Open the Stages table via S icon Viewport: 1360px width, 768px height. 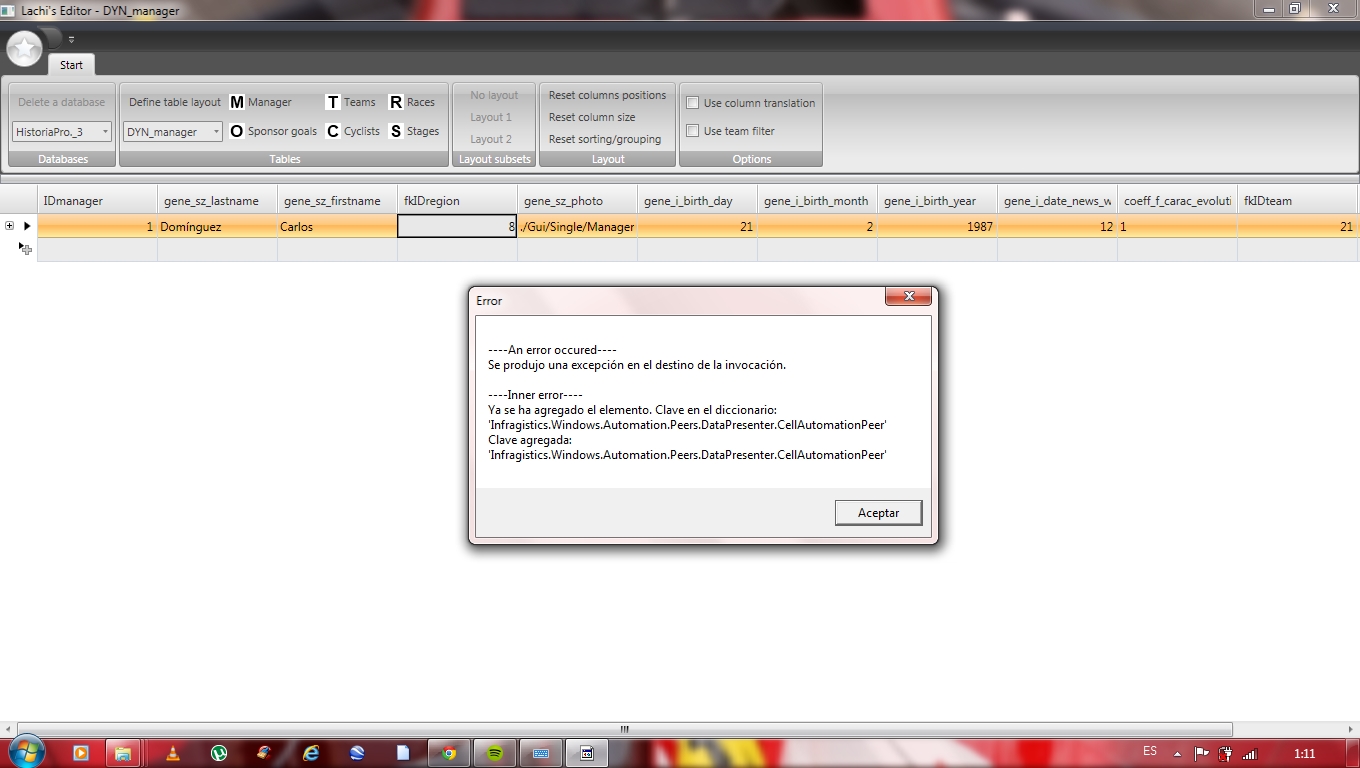pyautogui.click(x=396, y=131)
